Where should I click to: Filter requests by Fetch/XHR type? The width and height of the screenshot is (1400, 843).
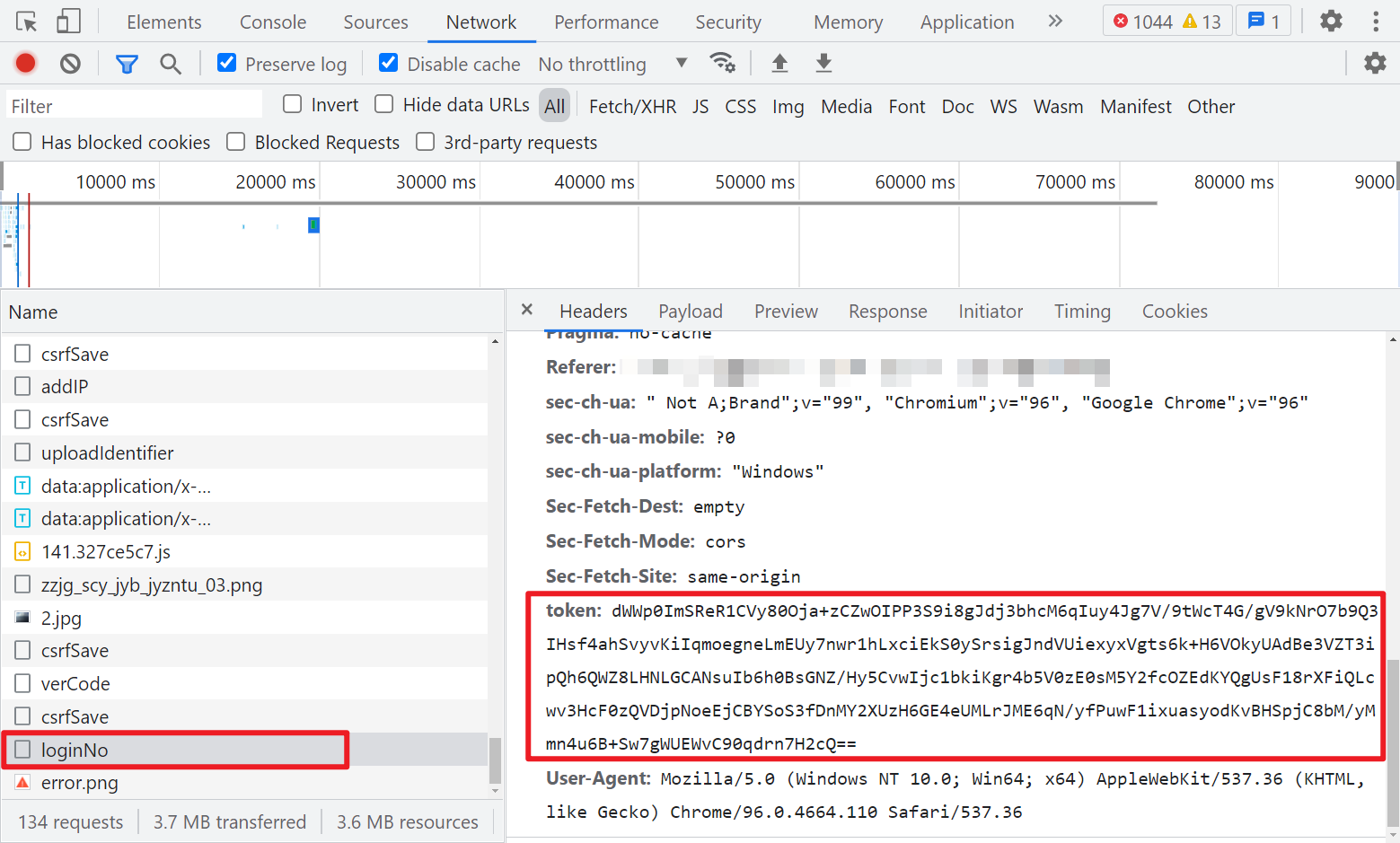point(632,107)
